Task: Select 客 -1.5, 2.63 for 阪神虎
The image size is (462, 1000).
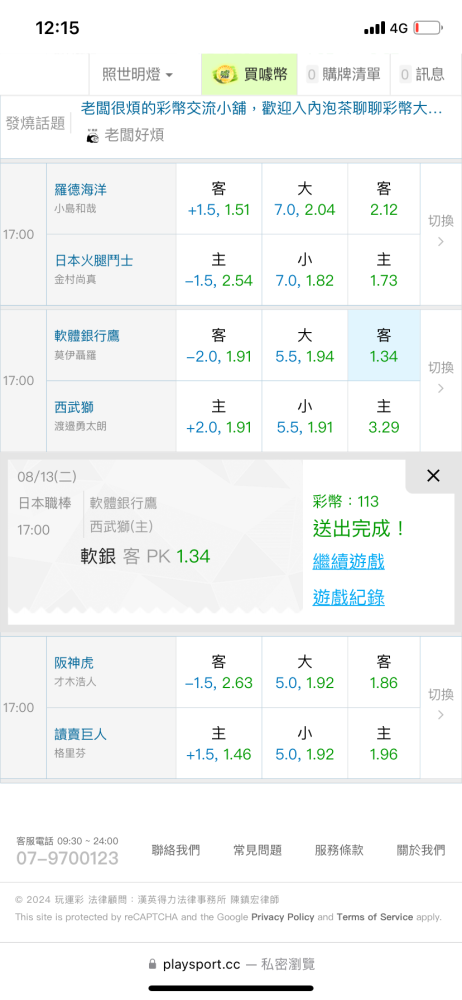Action: click(219, 672)
